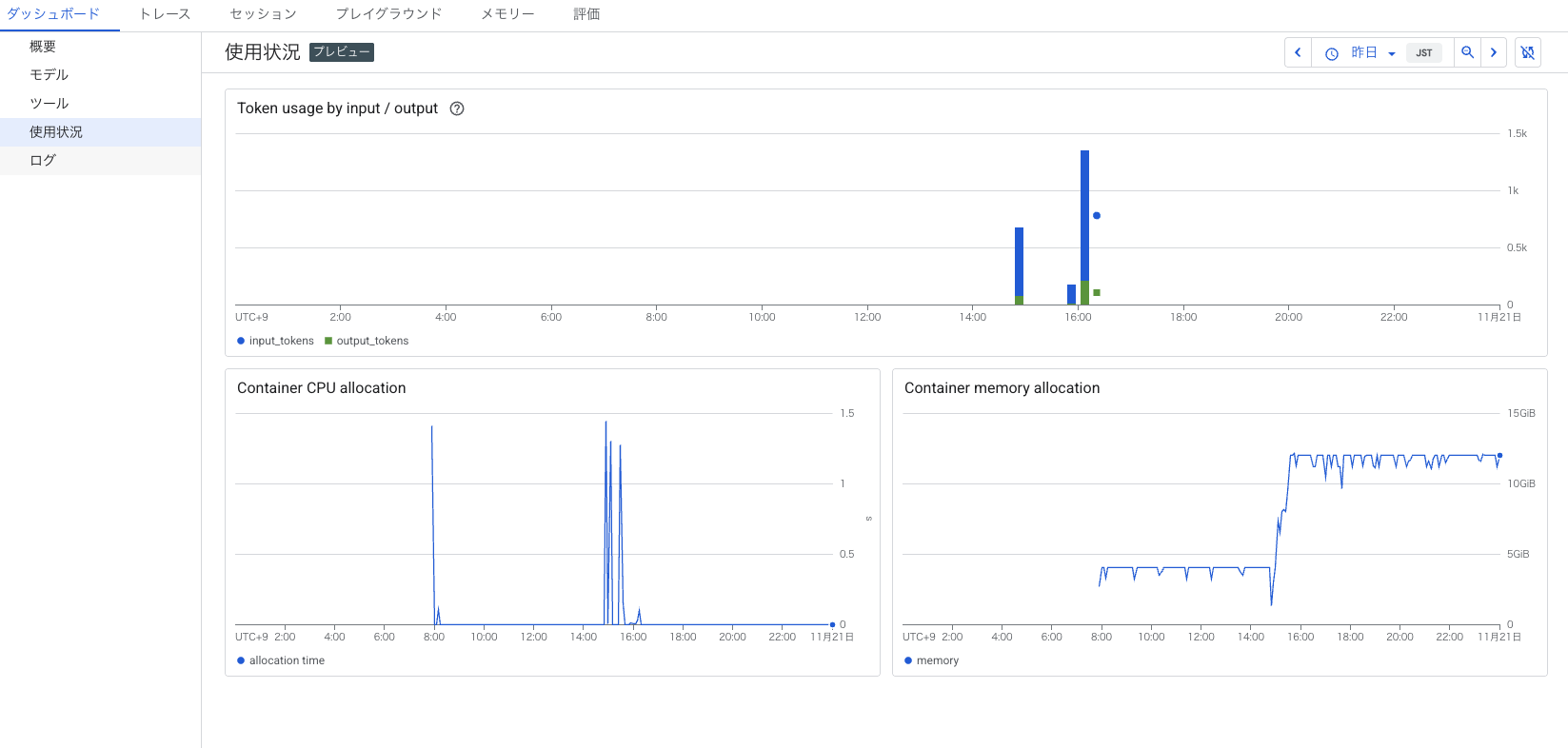Advance to the next time range
The height and width of the screenshot is (748, 1568).
click(x=1494, y=53)
